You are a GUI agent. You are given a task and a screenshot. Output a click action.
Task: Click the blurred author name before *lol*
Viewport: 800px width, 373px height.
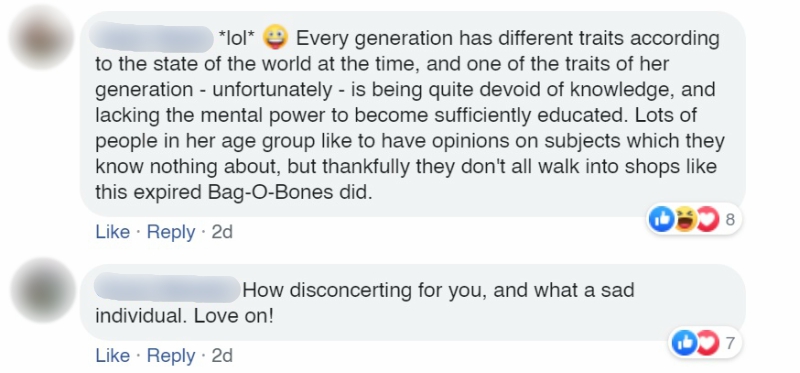tap(152, 39)
